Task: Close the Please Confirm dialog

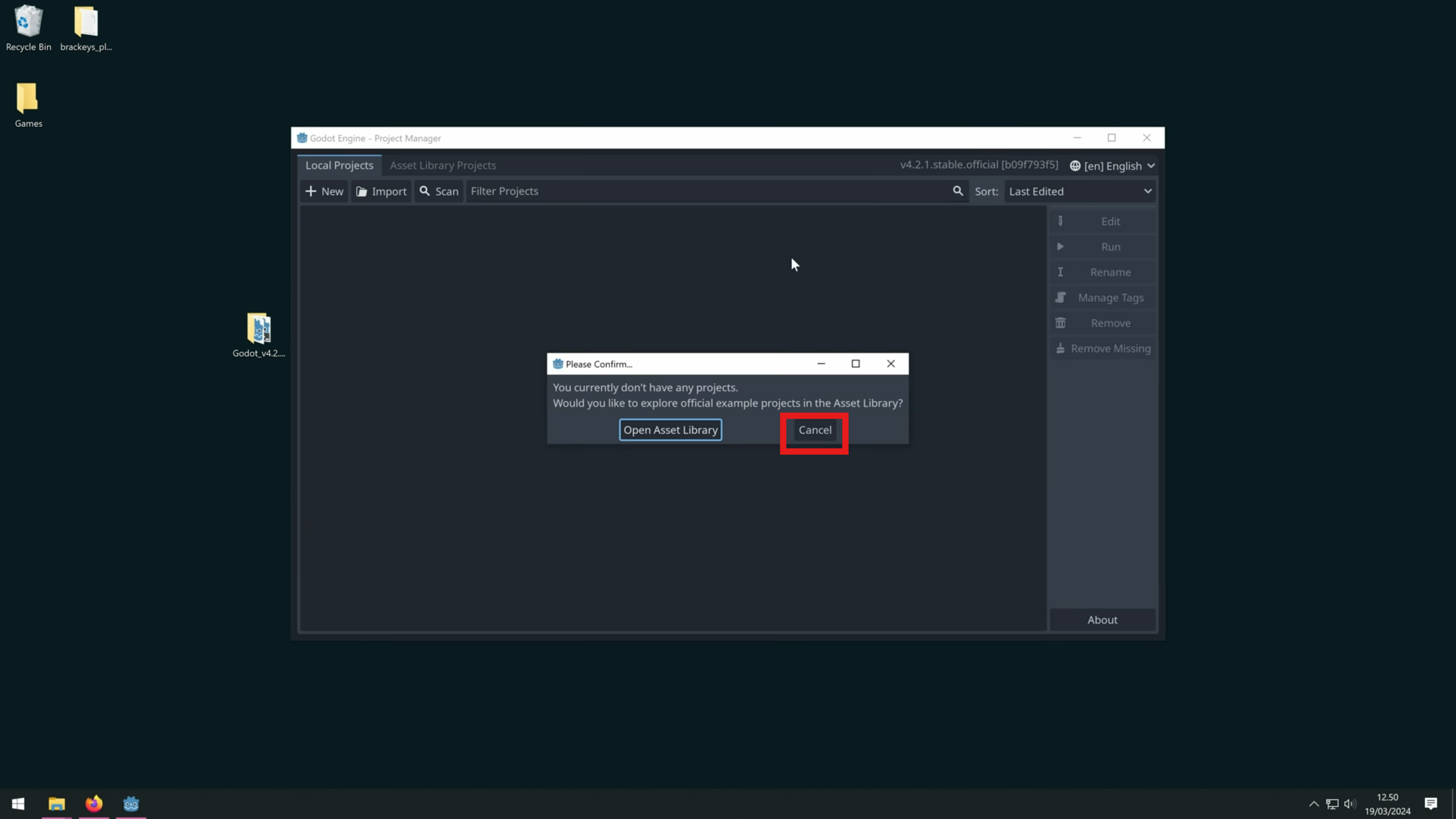Action: point(891,364)
